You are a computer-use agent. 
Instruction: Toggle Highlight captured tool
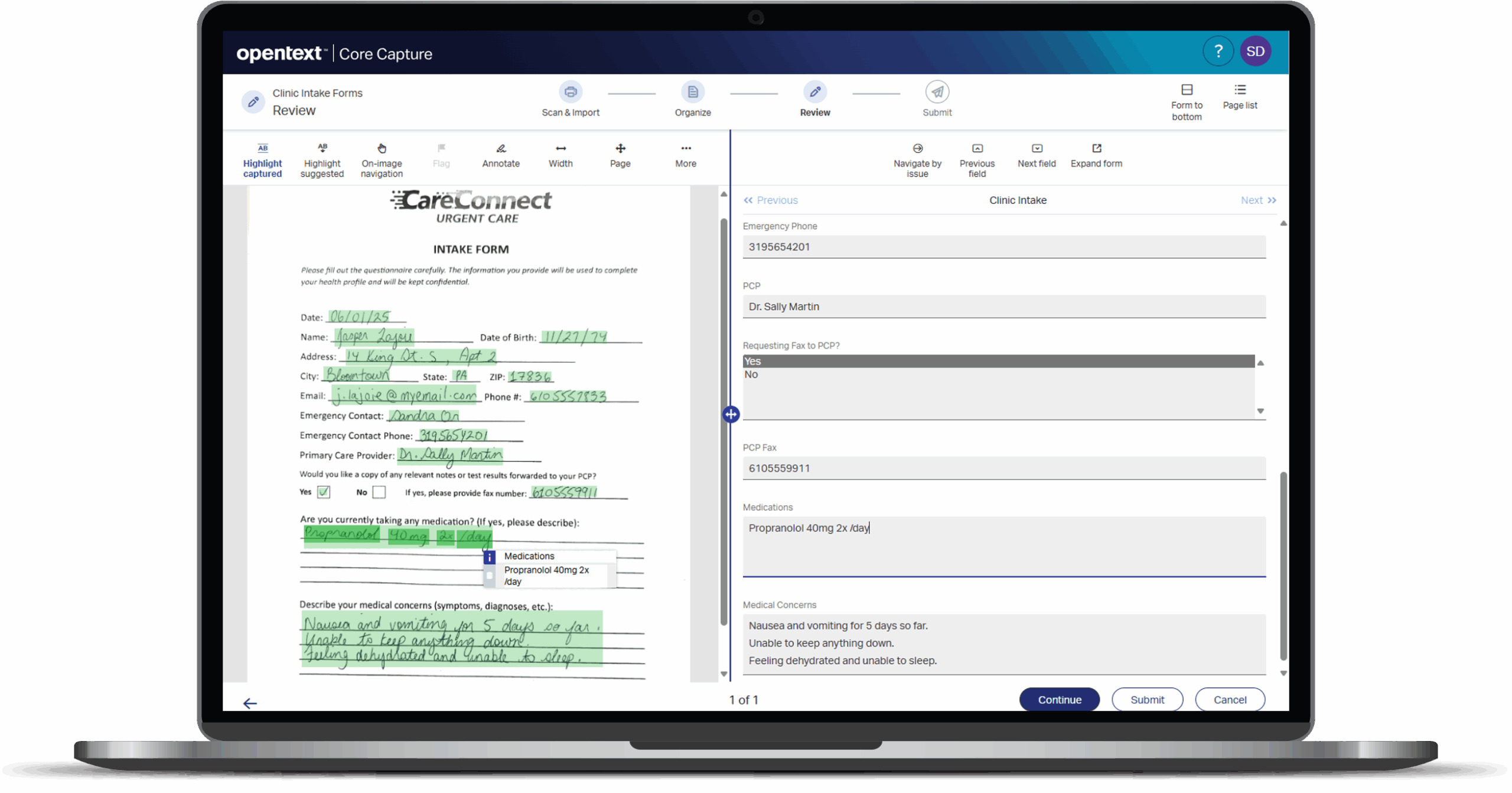(262, 161)
